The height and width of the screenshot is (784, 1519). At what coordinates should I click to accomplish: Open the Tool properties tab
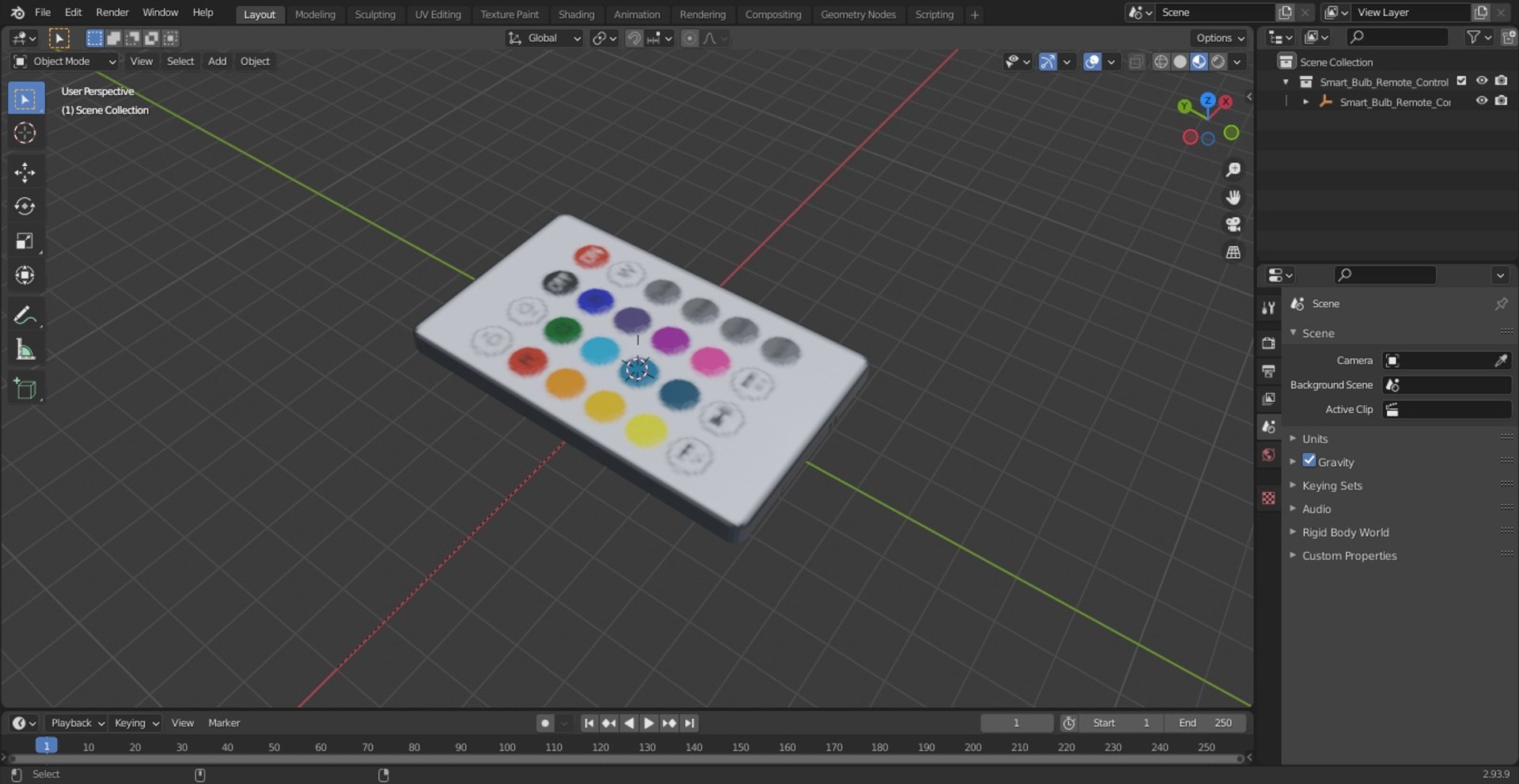point(1268,308)
